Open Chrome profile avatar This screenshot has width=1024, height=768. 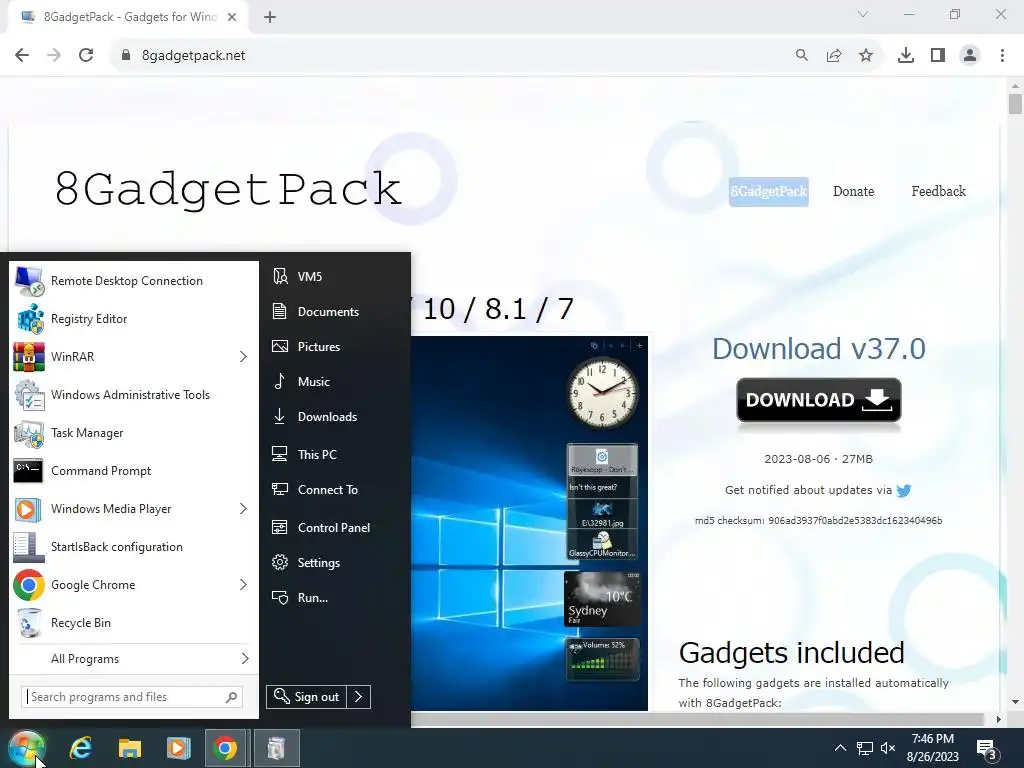point(970,56)
